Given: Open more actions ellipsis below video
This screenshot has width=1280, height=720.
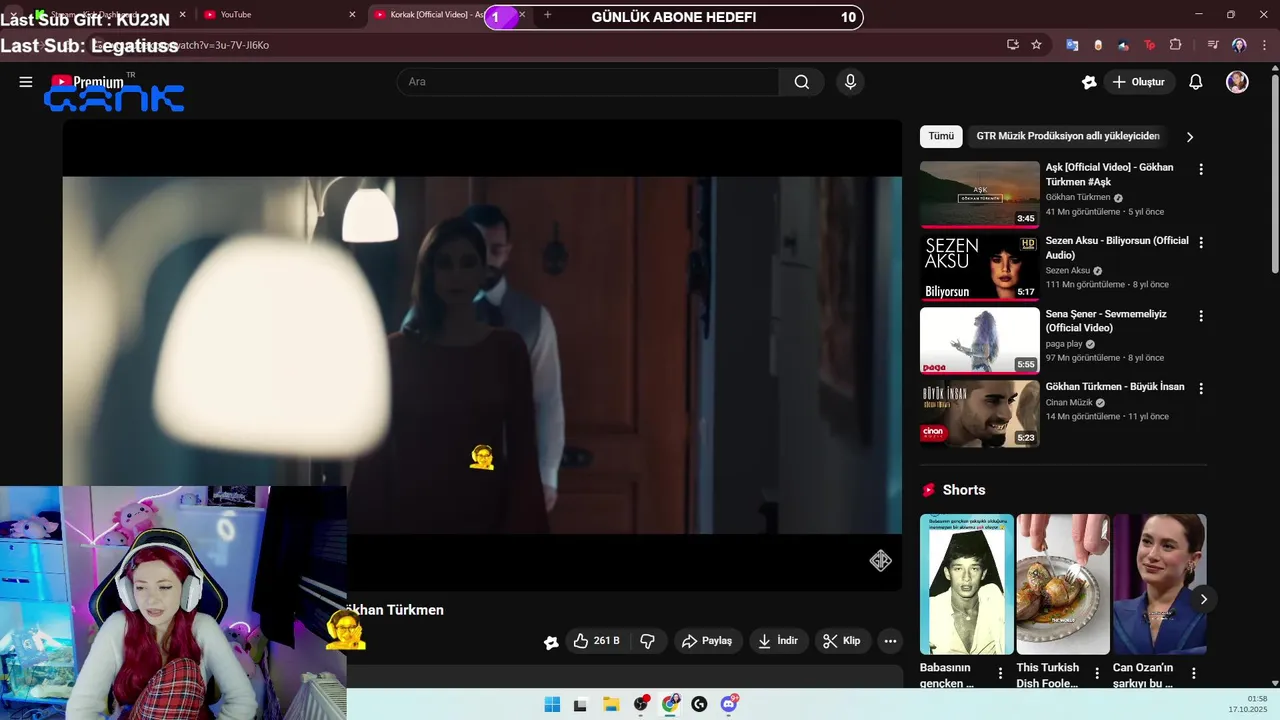Looking at the screenshot, I should pos(890,641).
